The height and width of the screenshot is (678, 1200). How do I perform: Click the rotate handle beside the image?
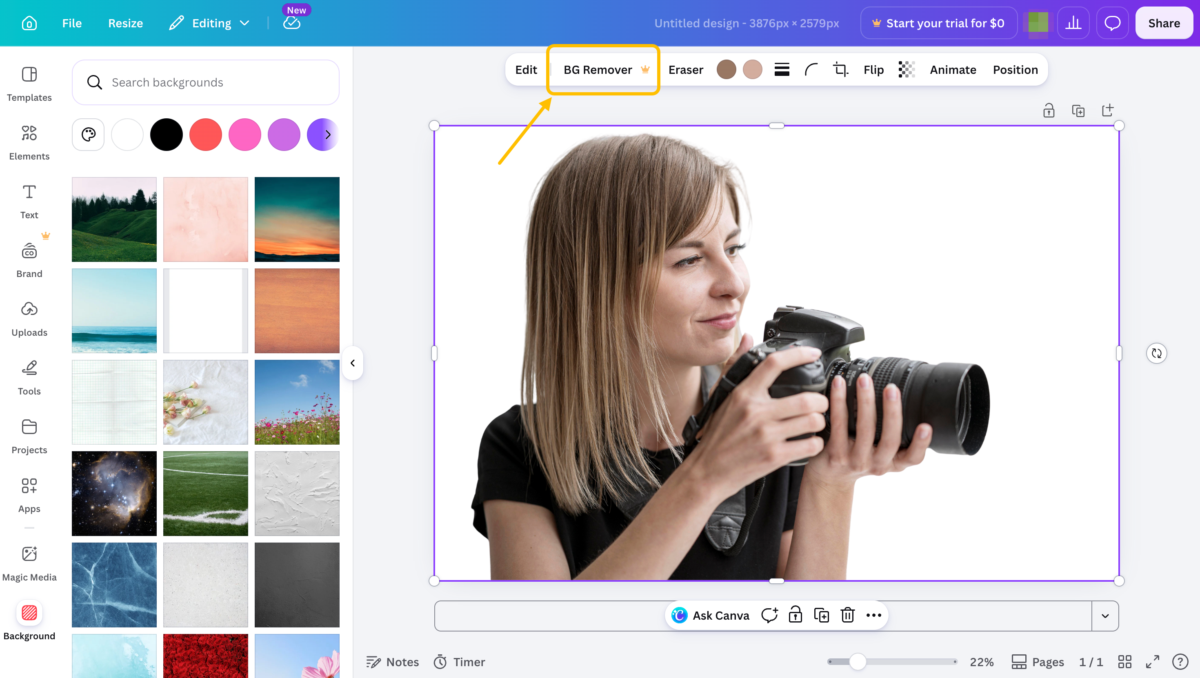[1156, 353]
